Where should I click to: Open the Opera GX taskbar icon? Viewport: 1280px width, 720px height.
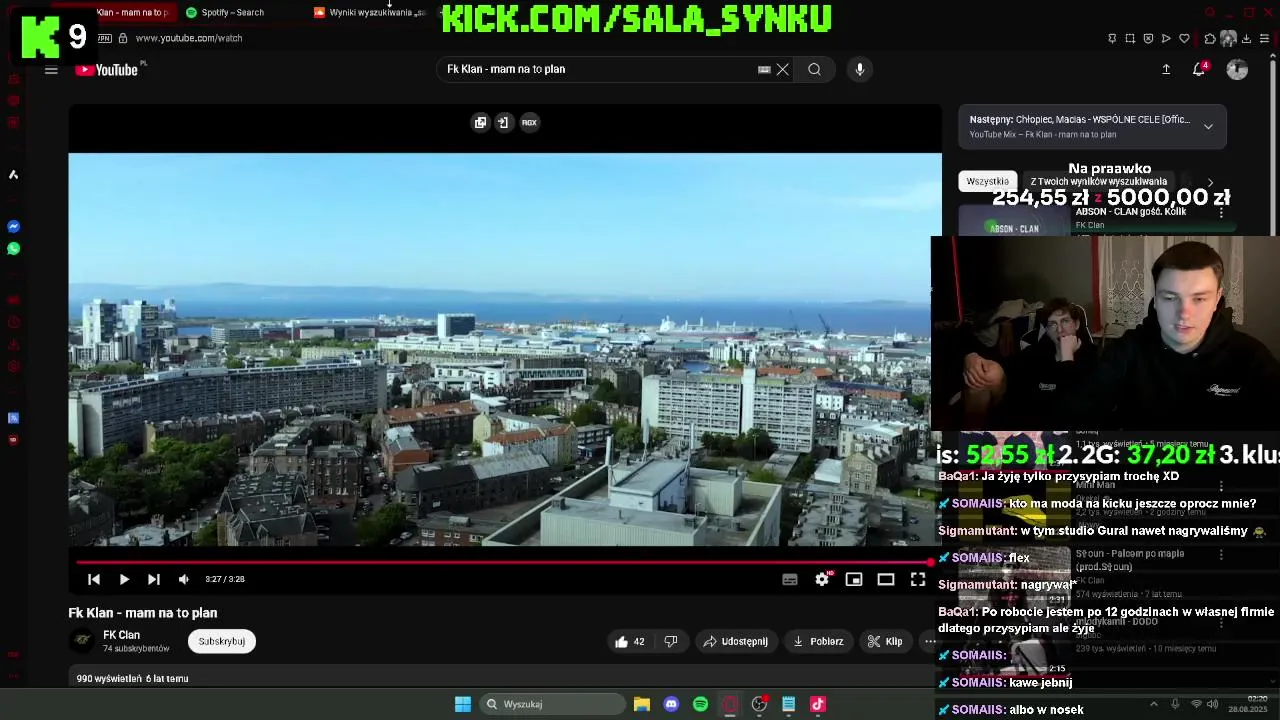730,704
